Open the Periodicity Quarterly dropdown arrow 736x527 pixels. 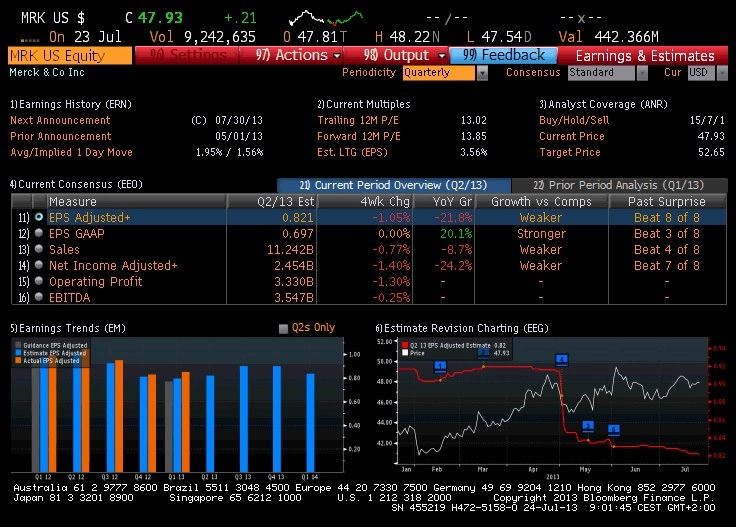click(482, 73)
